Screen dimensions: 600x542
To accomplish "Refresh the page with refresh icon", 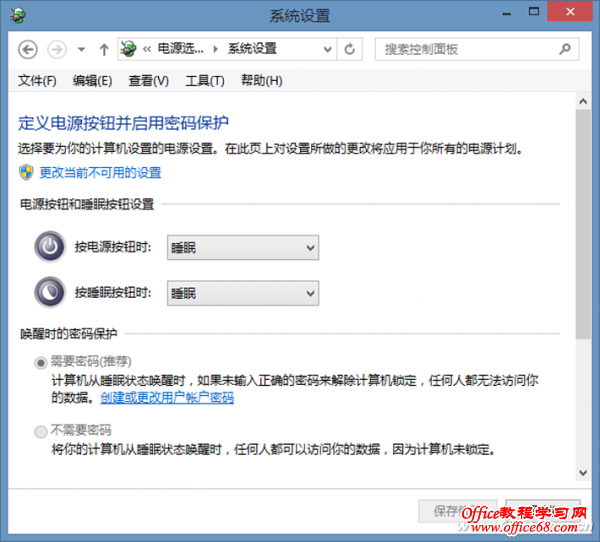I will point(349,49).
